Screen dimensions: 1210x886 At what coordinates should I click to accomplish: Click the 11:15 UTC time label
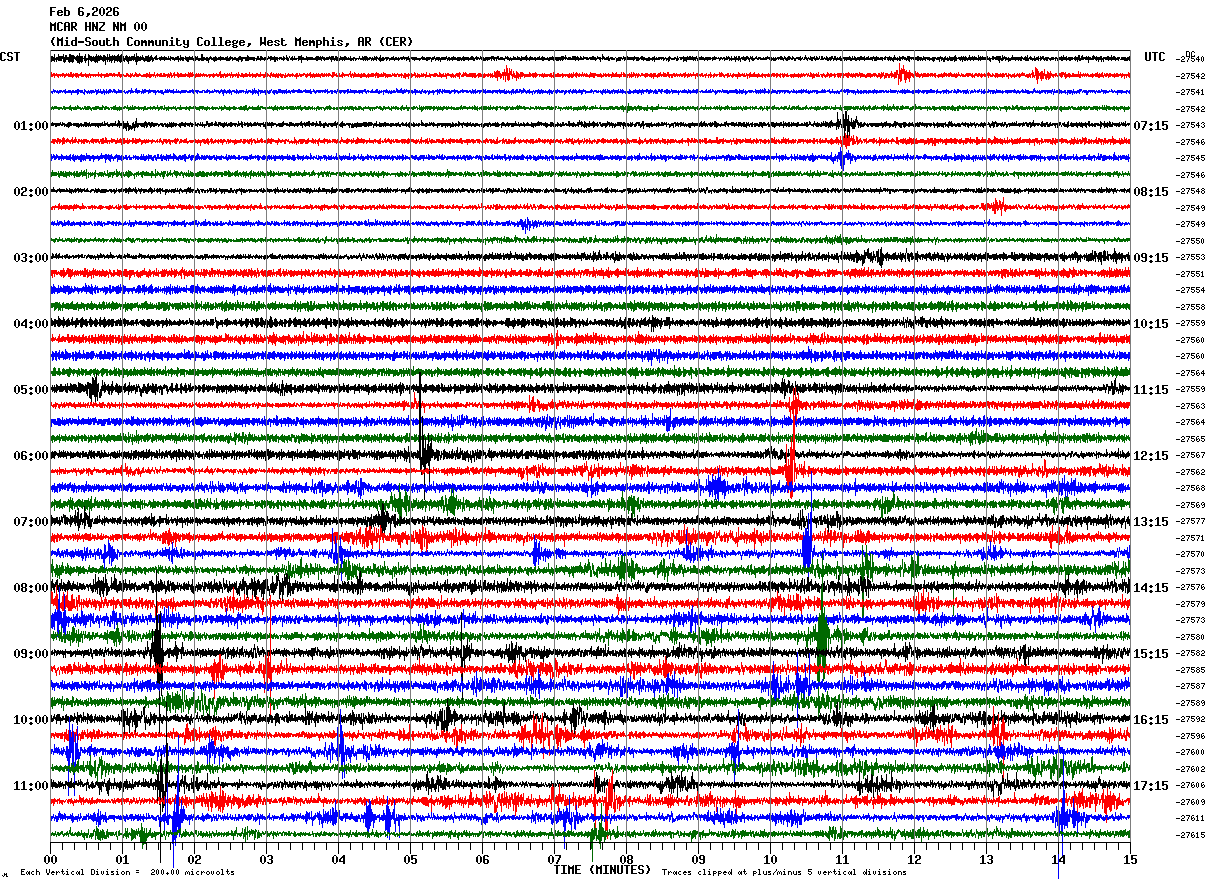[1151, 390]
